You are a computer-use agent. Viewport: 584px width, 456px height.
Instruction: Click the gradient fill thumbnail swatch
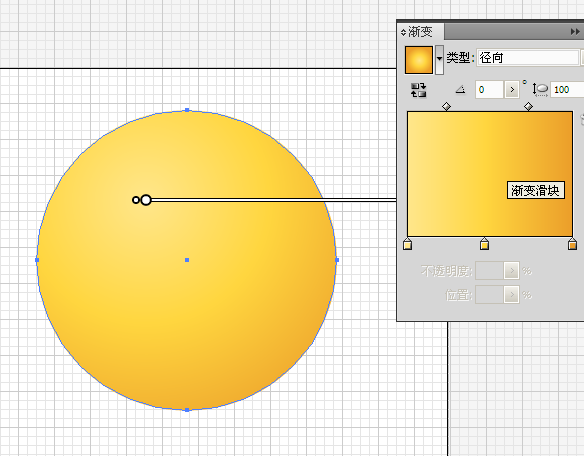(419, 60)
